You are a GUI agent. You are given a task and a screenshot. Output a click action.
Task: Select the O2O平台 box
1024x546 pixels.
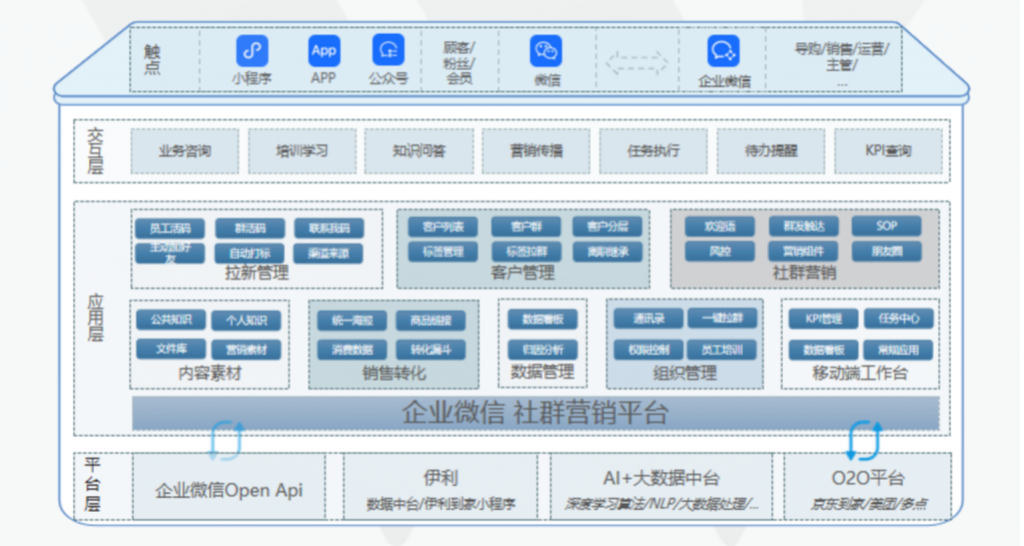[x=867, y=487]
